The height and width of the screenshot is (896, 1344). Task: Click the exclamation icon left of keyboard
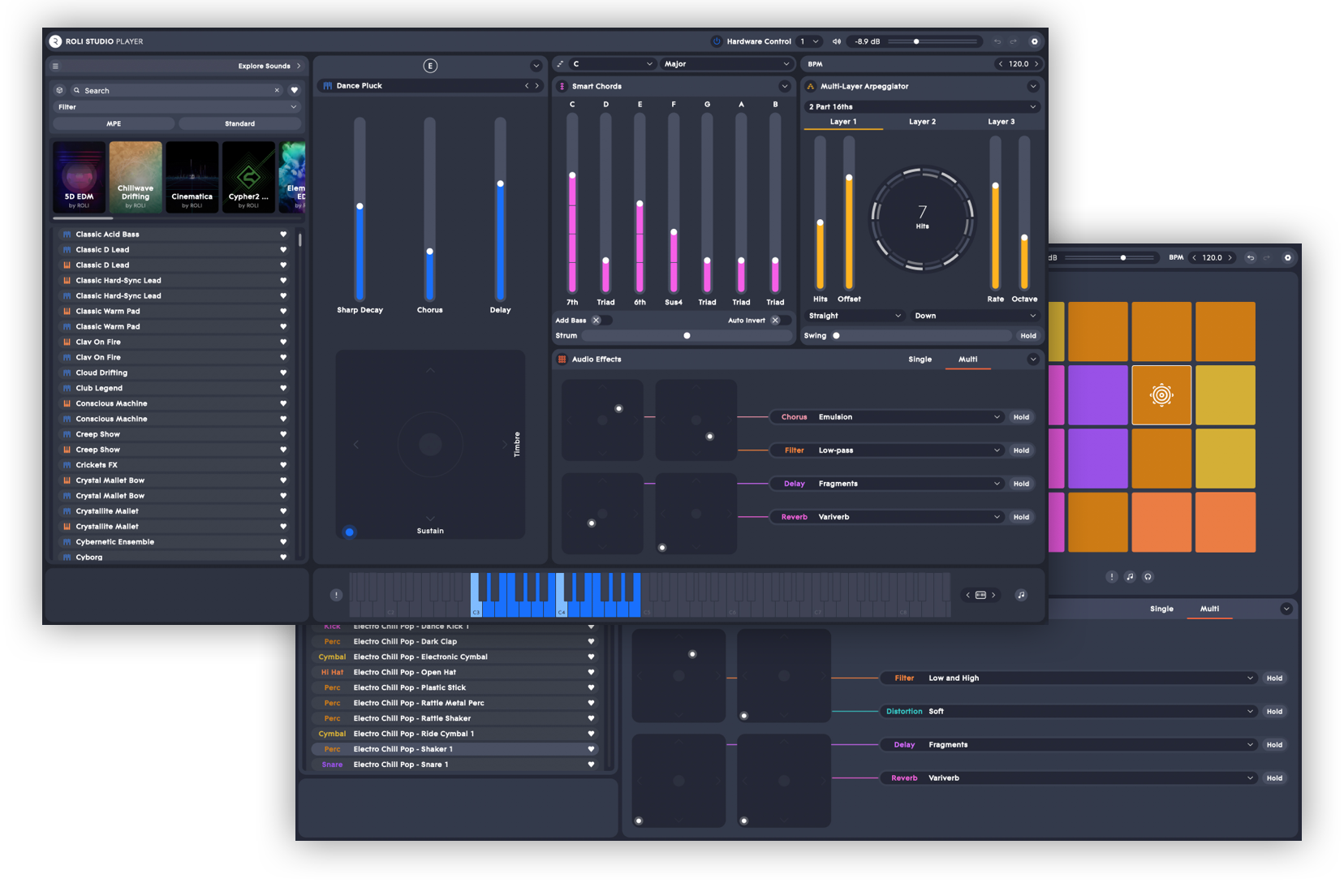(336, 595)
